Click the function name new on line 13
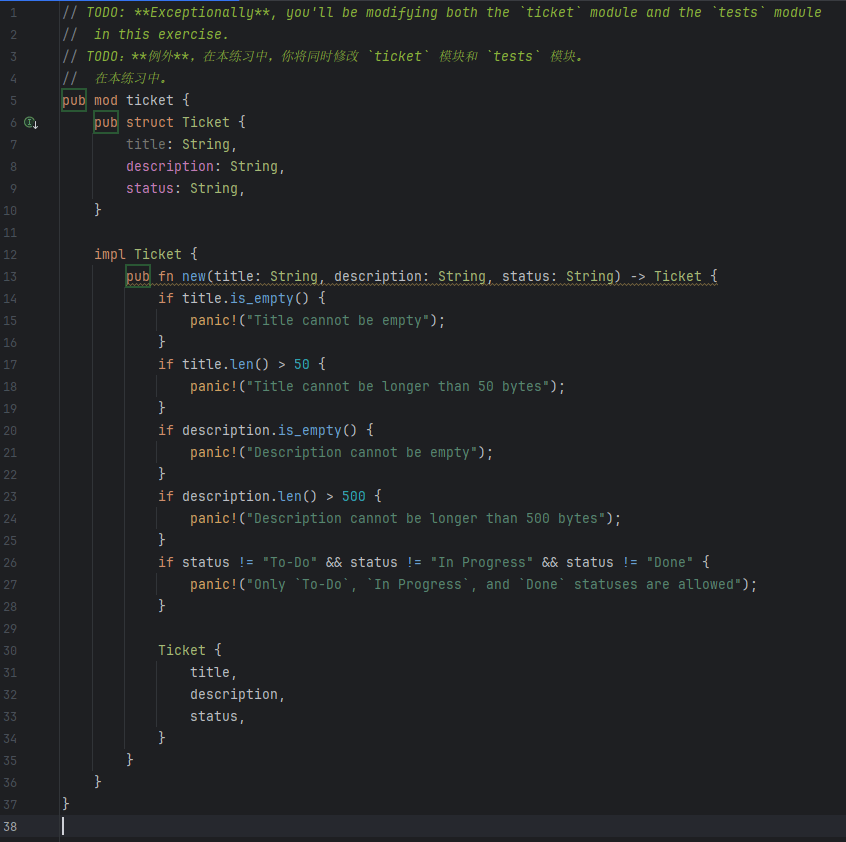 point(193,276)
